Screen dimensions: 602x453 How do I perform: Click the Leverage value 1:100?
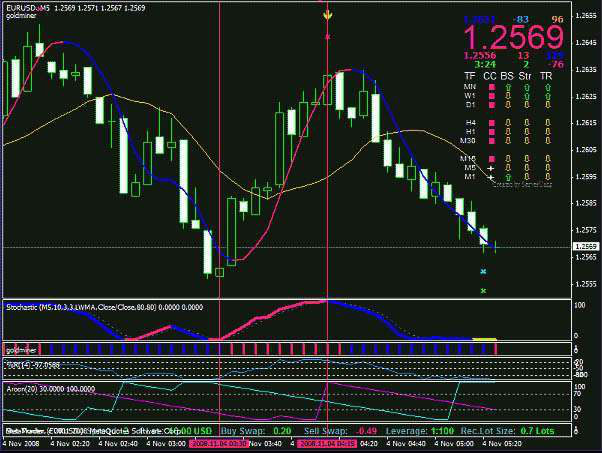tap(442, 431)
